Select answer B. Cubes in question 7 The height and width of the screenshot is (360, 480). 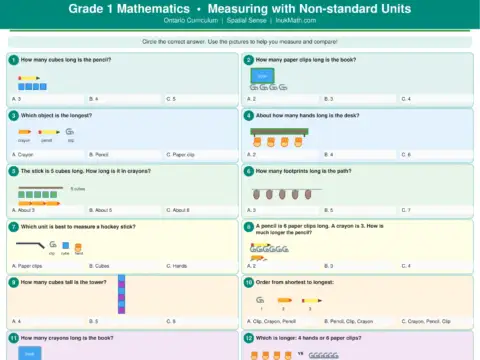123,266
